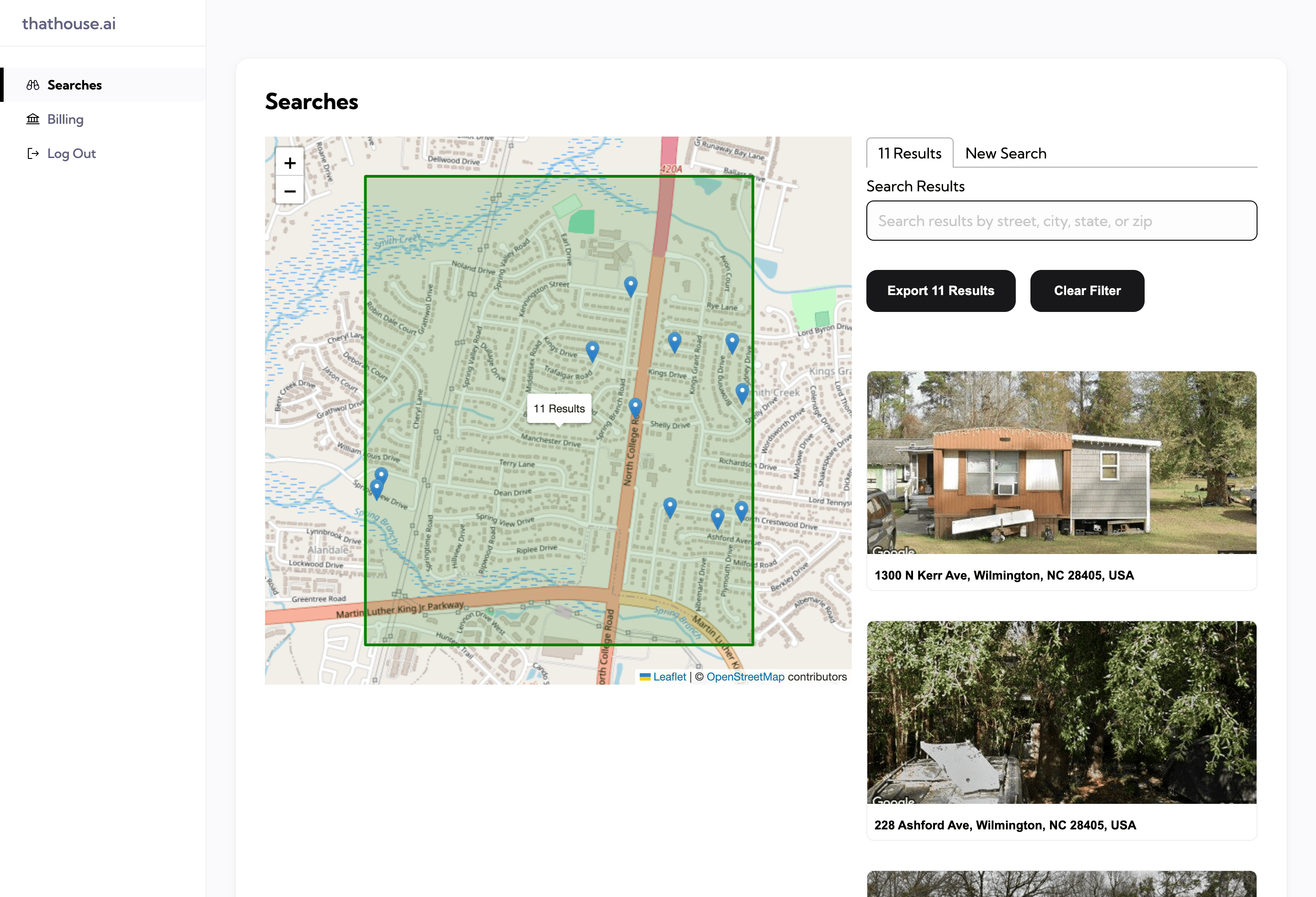Open the 228 Ashford Ave property photo

tap(1062, 712)
